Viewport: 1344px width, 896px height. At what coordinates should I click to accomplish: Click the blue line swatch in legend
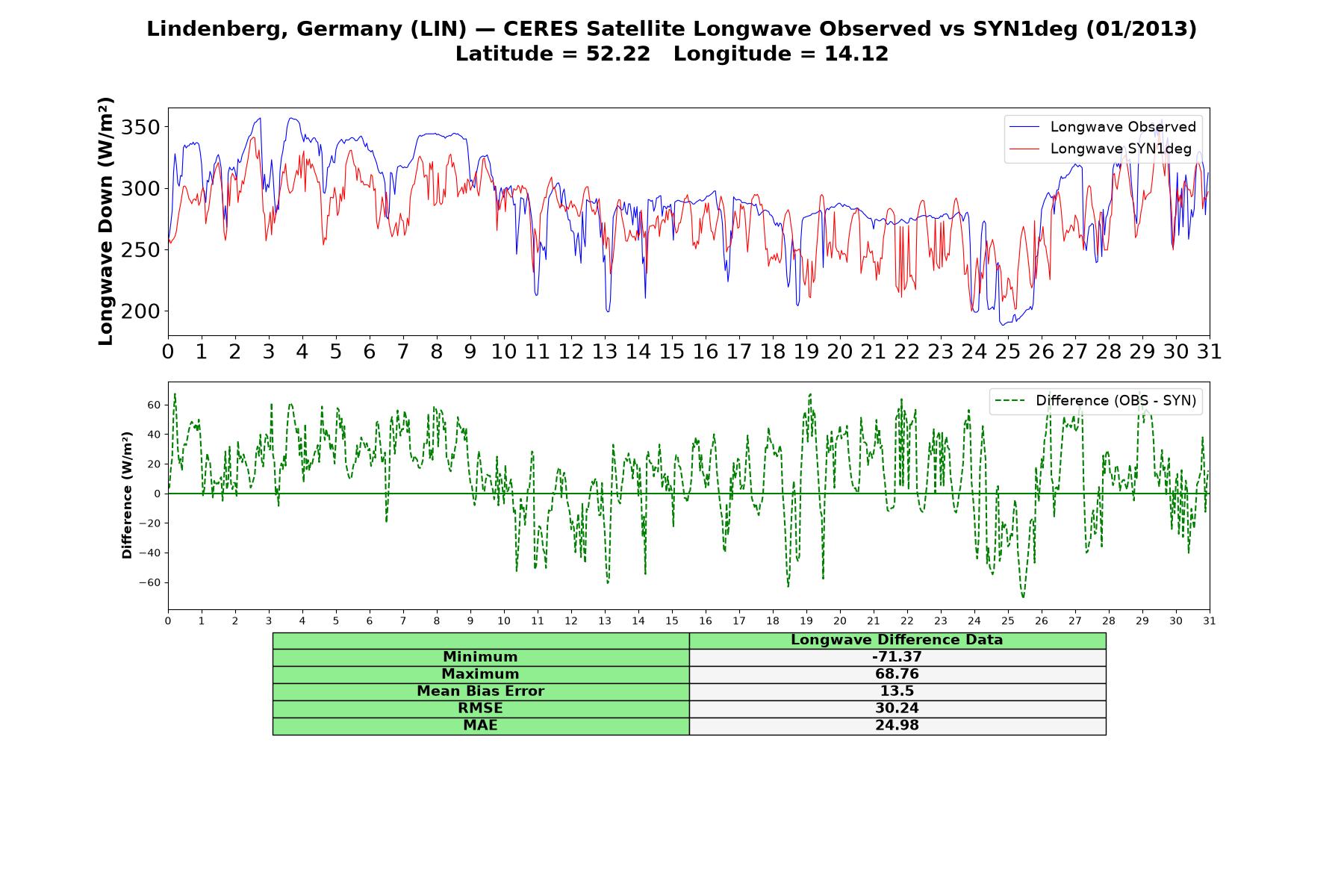tap(1024, 128)
